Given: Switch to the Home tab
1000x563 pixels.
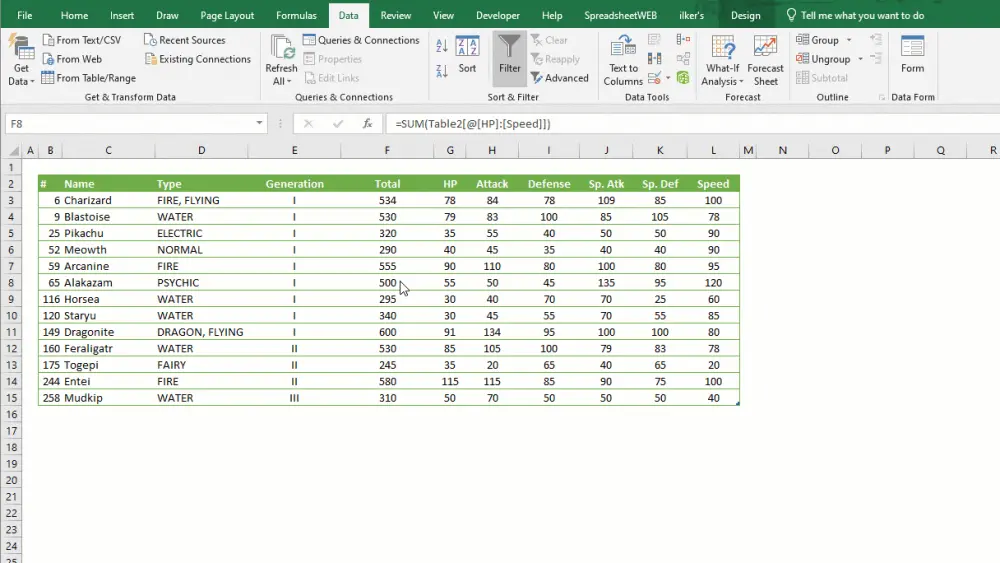Looking at the screenshot, I should (x=74, y=15).
